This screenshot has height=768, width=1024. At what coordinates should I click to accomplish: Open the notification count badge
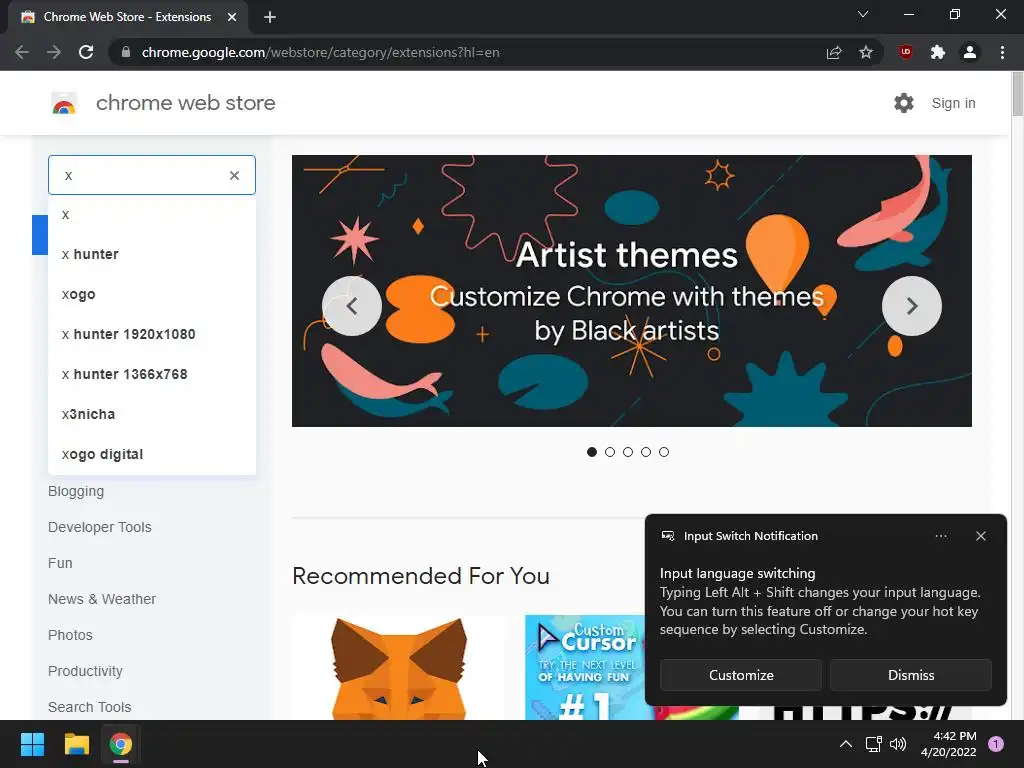[996, 744]
